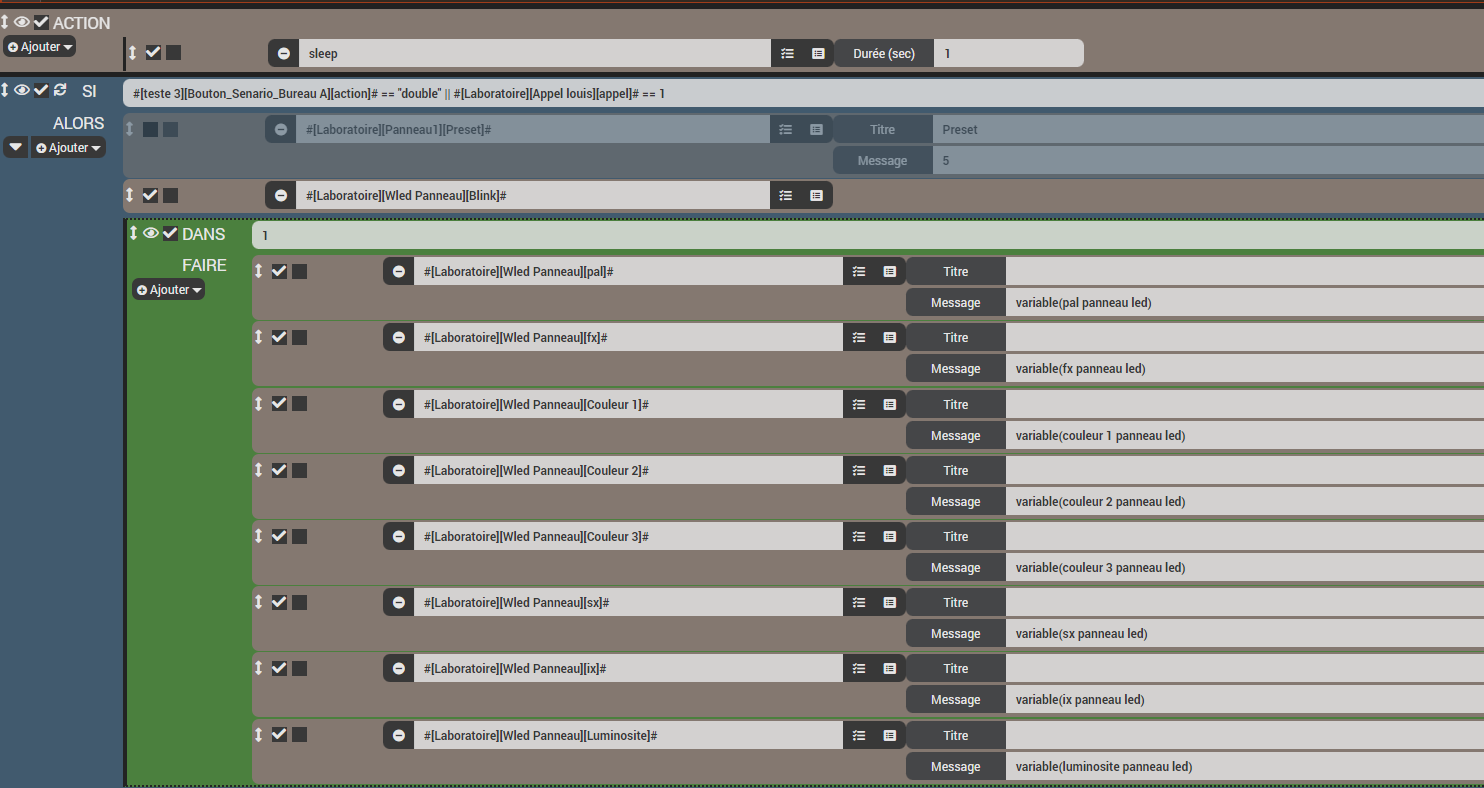Uncheck the enabled checkbox on the [pal] row

pyautogui.click(x=279, y=271)
